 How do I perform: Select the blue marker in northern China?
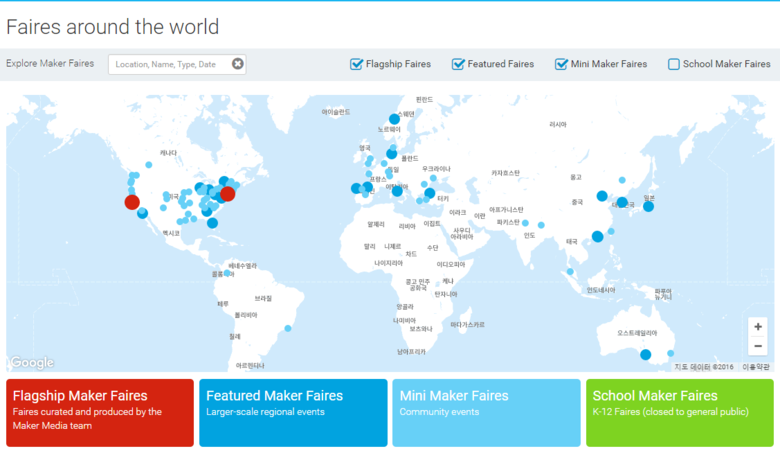602,196
